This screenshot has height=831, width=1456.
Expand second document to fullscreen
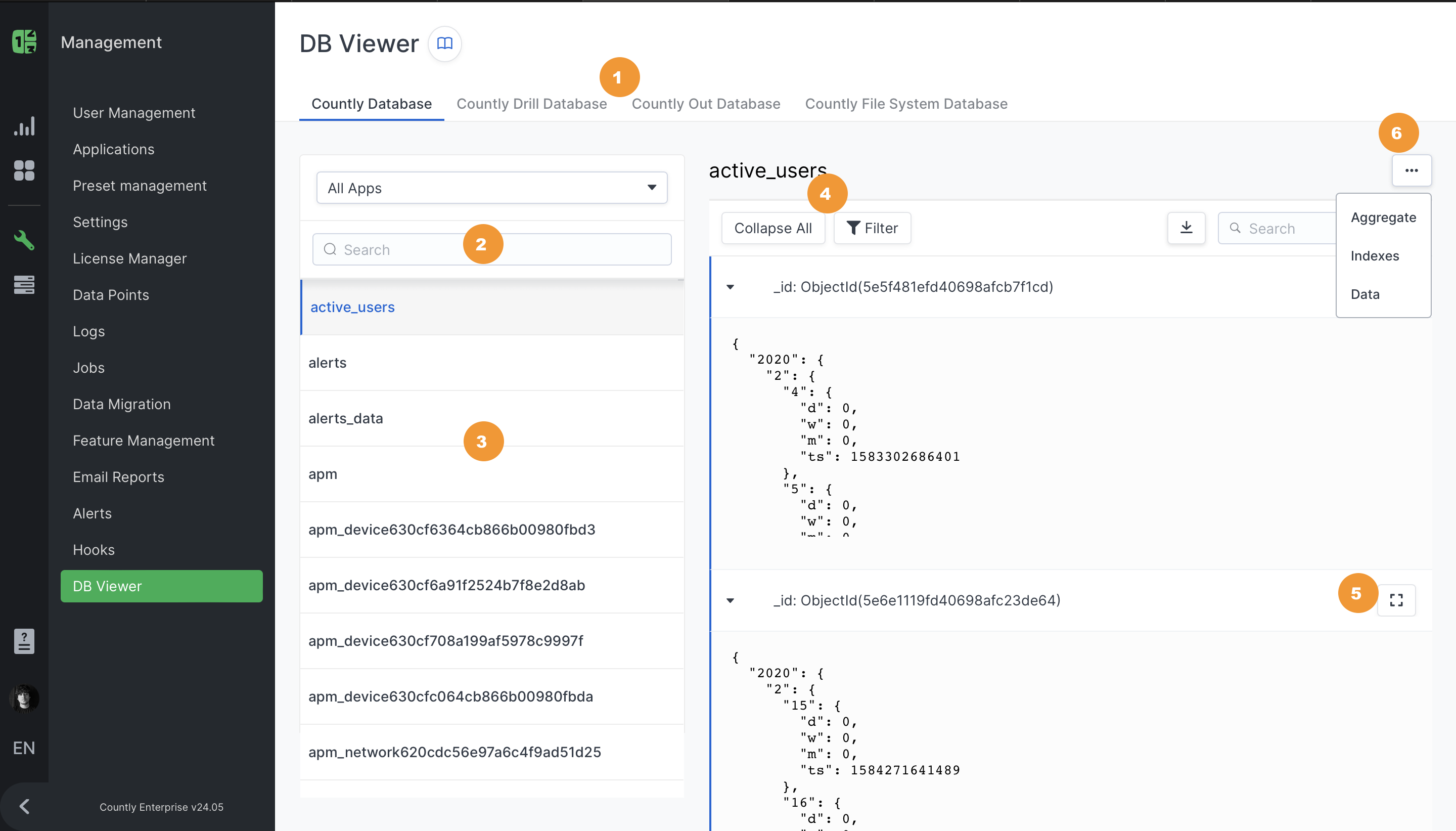click(1396, 600)
